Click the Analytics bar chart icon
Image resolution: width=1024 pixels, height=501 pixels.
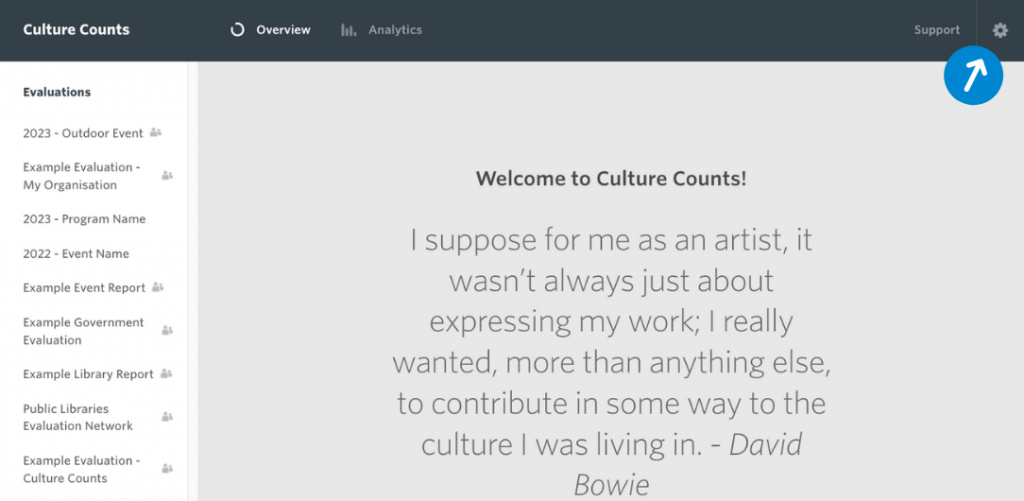click(348, 30)
